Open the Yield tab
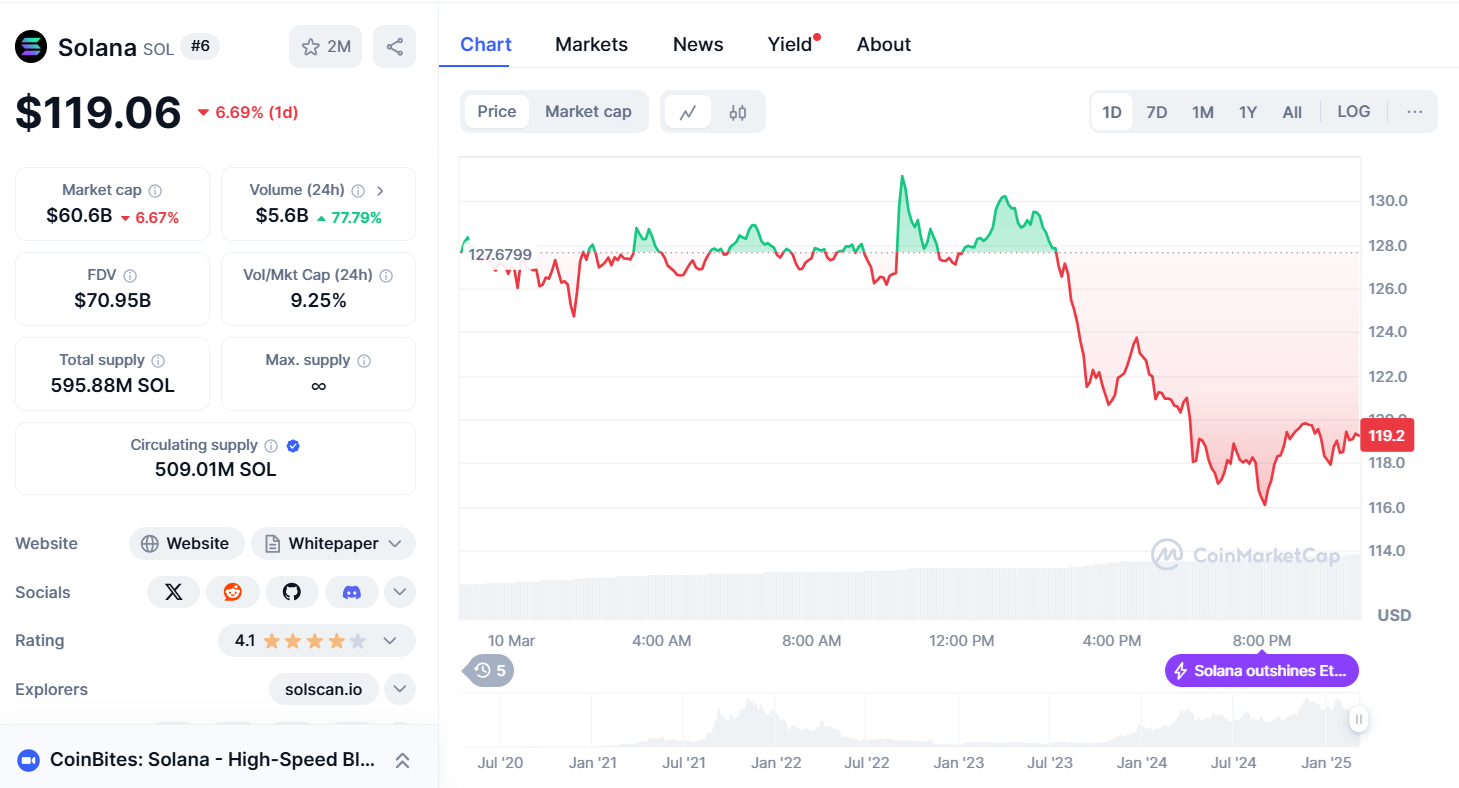1459x788 pixels. click(x=790, y=44)
